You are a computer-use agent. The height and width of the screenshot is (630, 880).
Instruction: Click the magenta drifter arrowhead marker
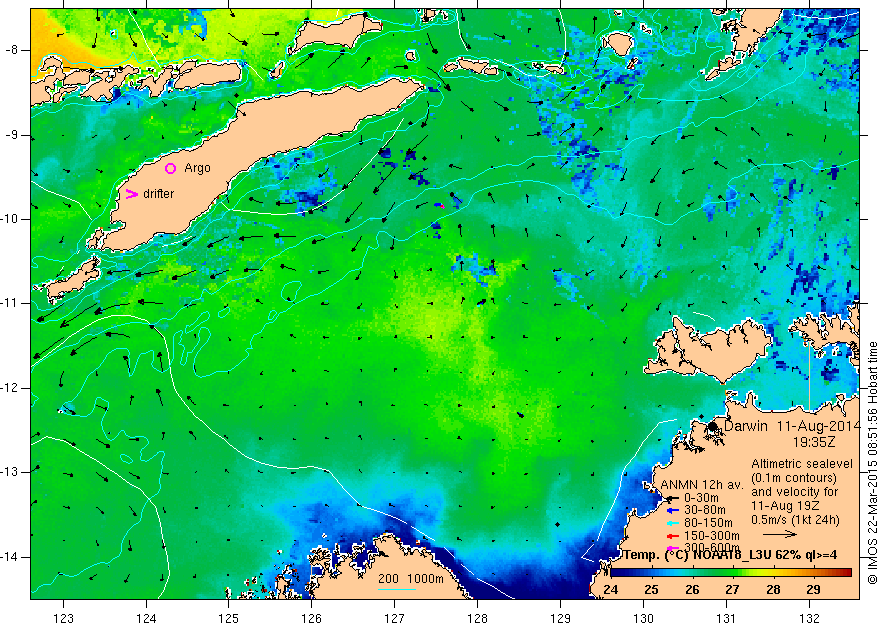131,194
